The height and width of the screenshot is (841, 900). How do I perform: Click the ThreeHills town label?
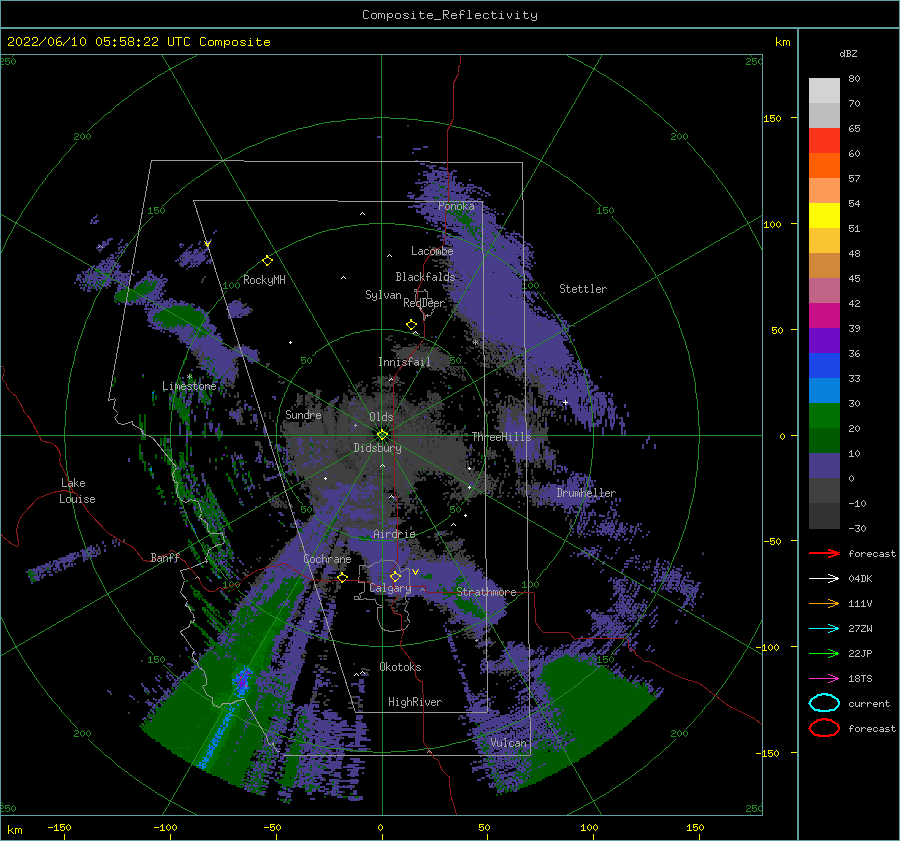502,437
